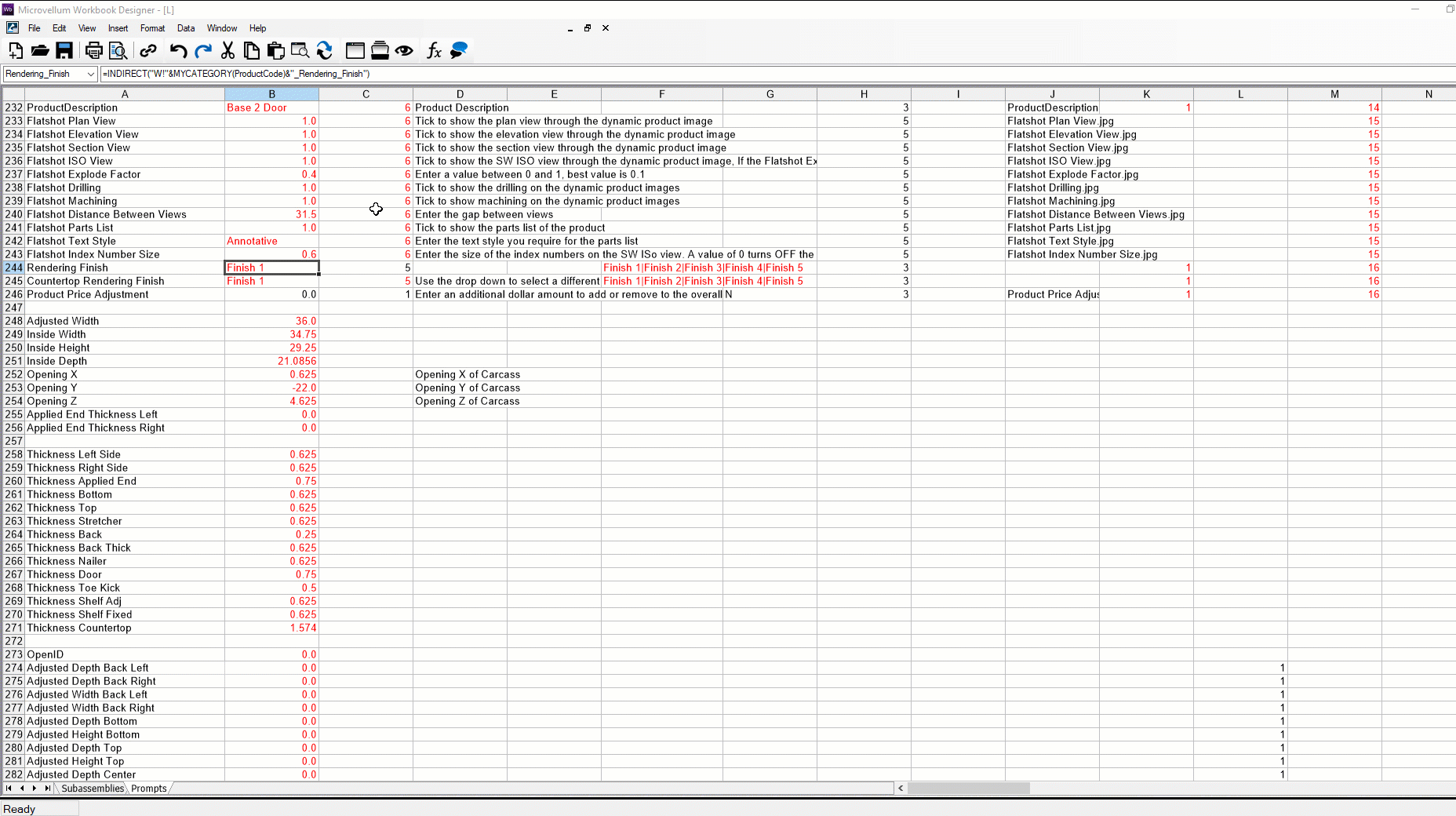Image resolution: width=1456 pixels, height=816 pixels.
Task: Click inside the formula bar input
Action: pyautogui.click(x=706, y=74)
